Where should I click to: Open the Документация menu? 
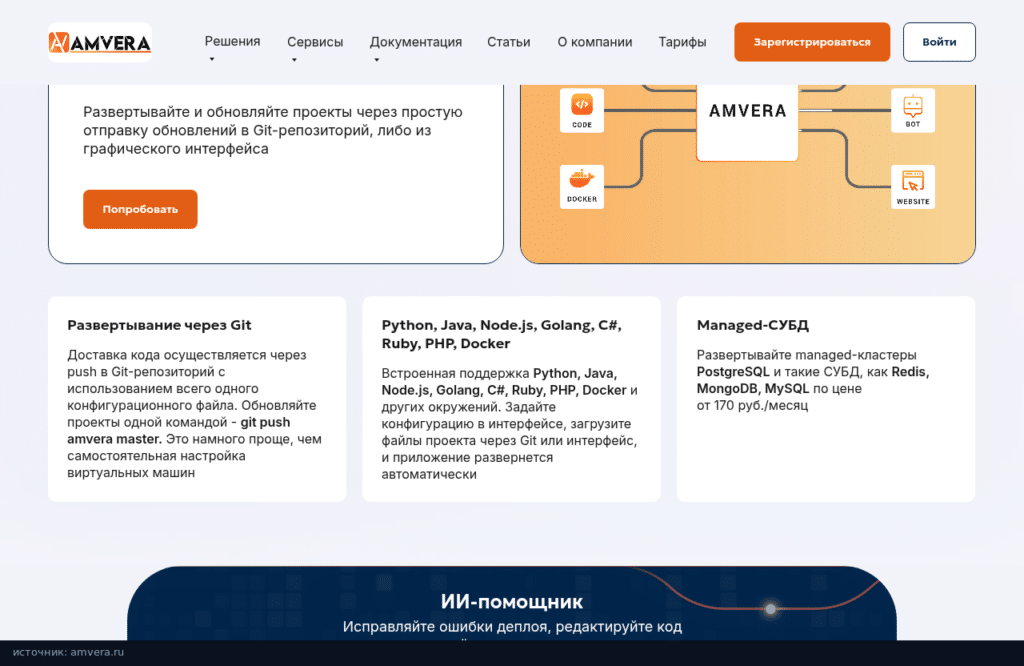pos(415,42)
